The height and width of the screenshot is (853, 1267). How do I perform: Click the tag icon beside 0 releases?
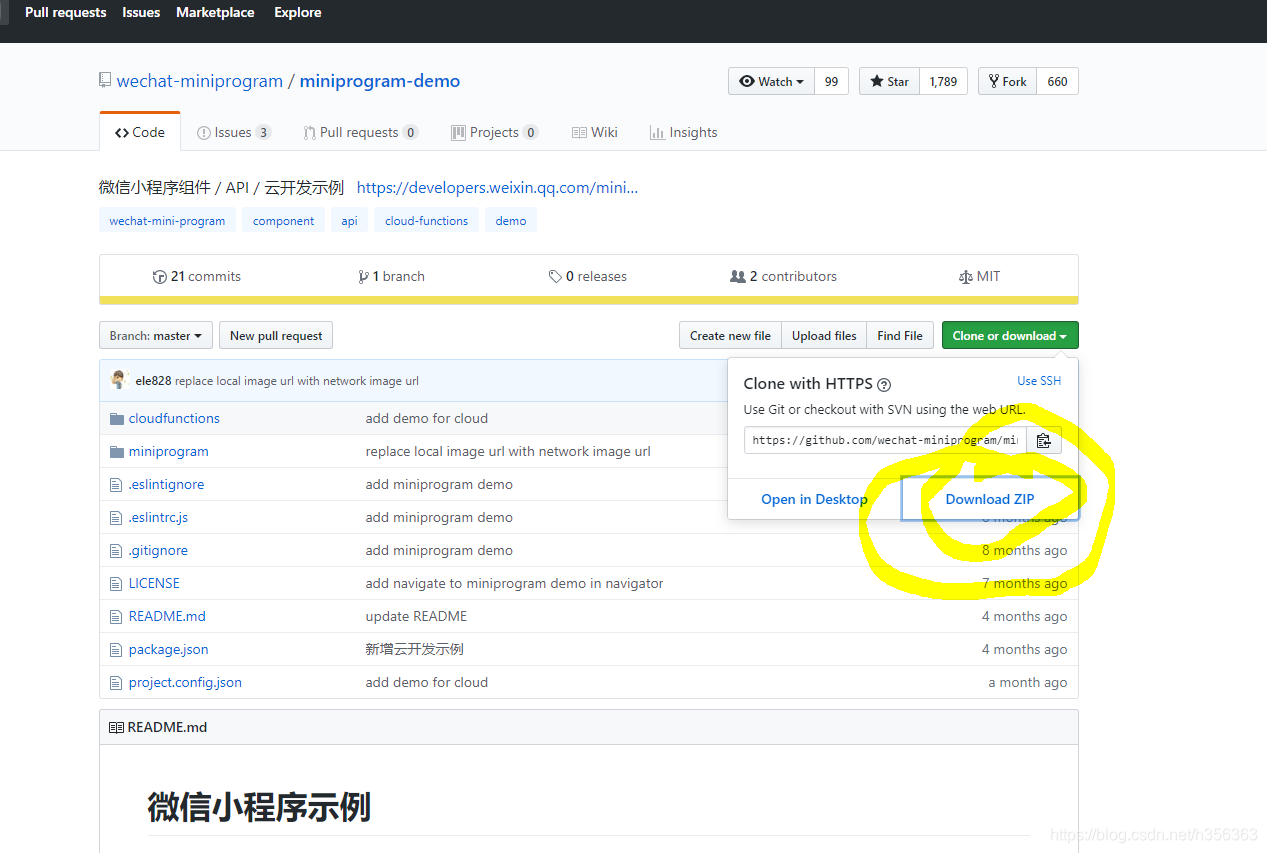555,277
